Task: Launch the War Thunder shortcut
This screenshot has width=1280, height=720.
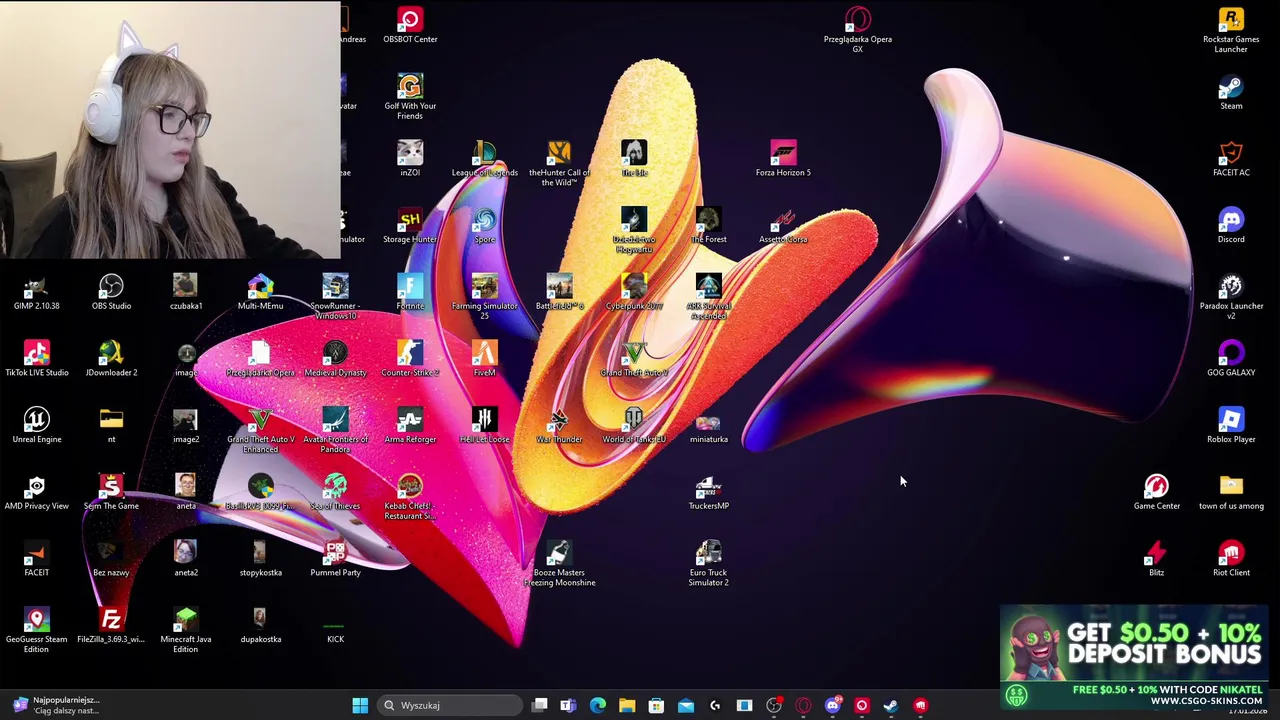Action: coord(559,426)
